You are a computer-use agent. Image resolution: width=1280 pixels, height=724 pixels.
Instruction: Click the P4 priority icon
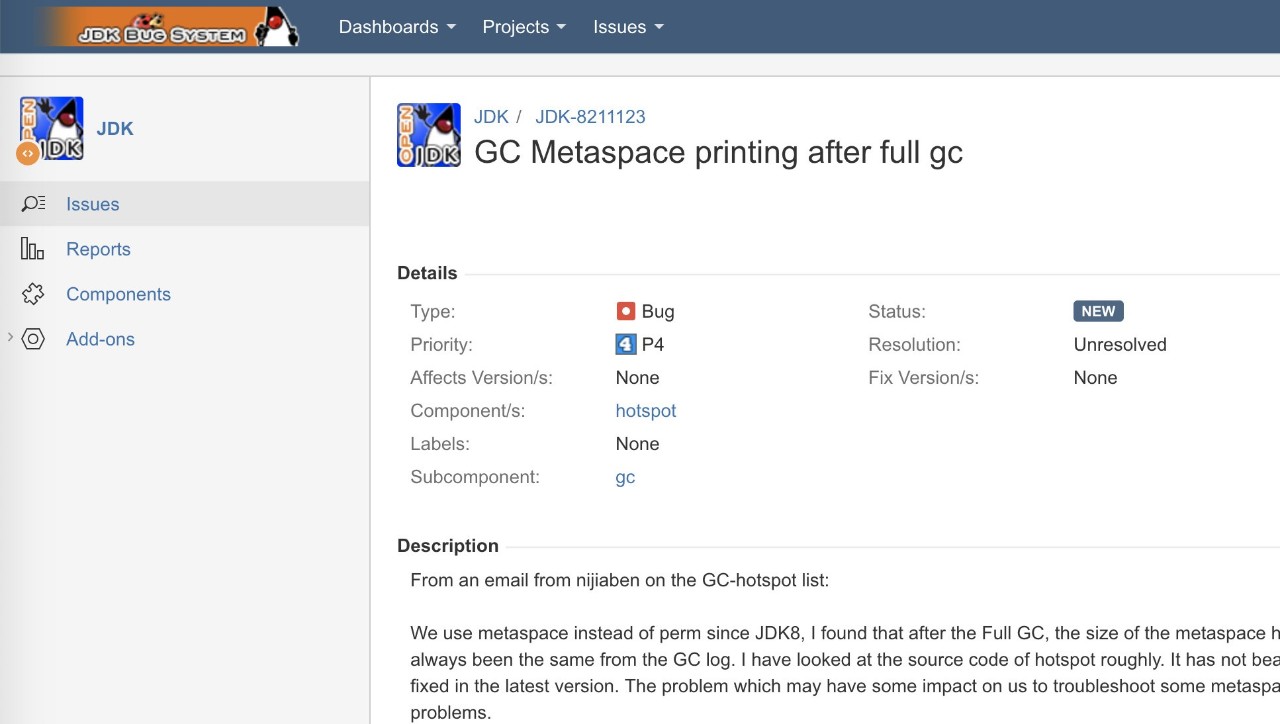pos(626,344)
